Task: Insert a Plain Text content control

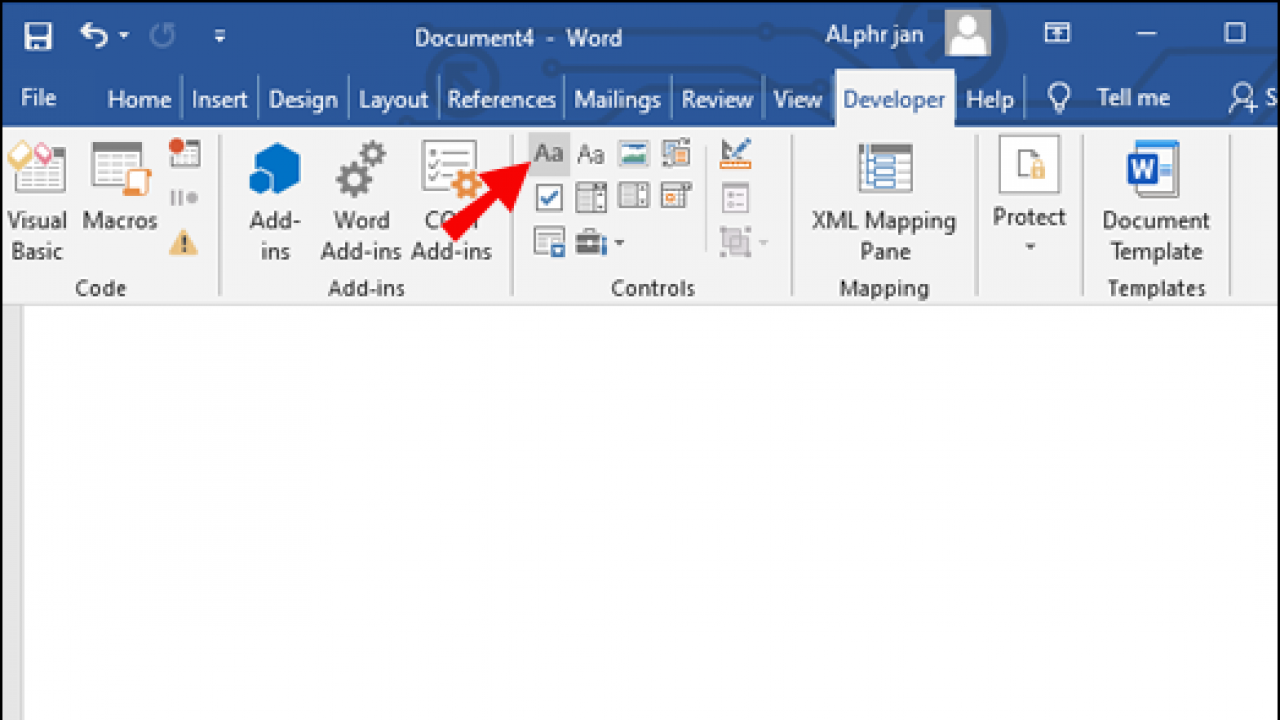Action: (x=590, y=153)
